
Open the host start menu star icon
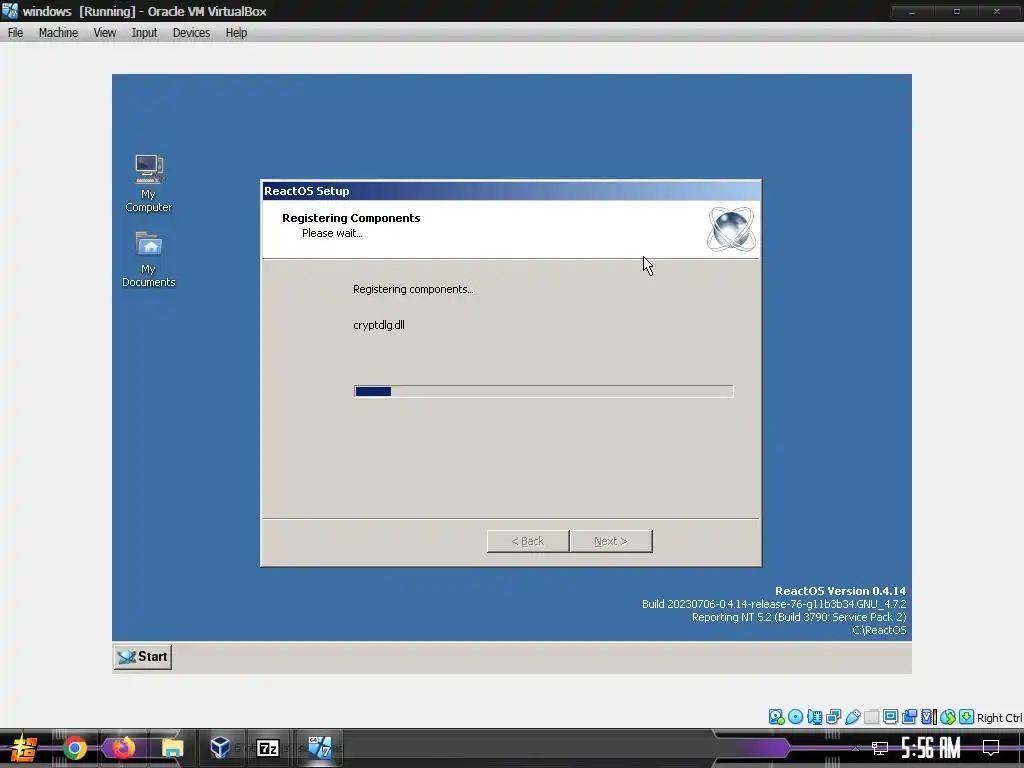coord(24,748)
